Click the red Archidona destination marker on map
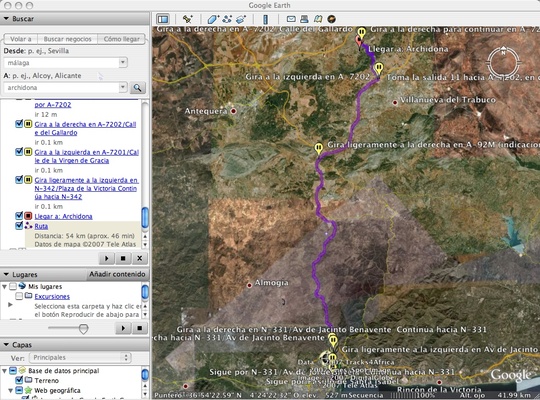The height and width of the screenshot is (400, 540). pyautogui.click(x=359, y=42)
